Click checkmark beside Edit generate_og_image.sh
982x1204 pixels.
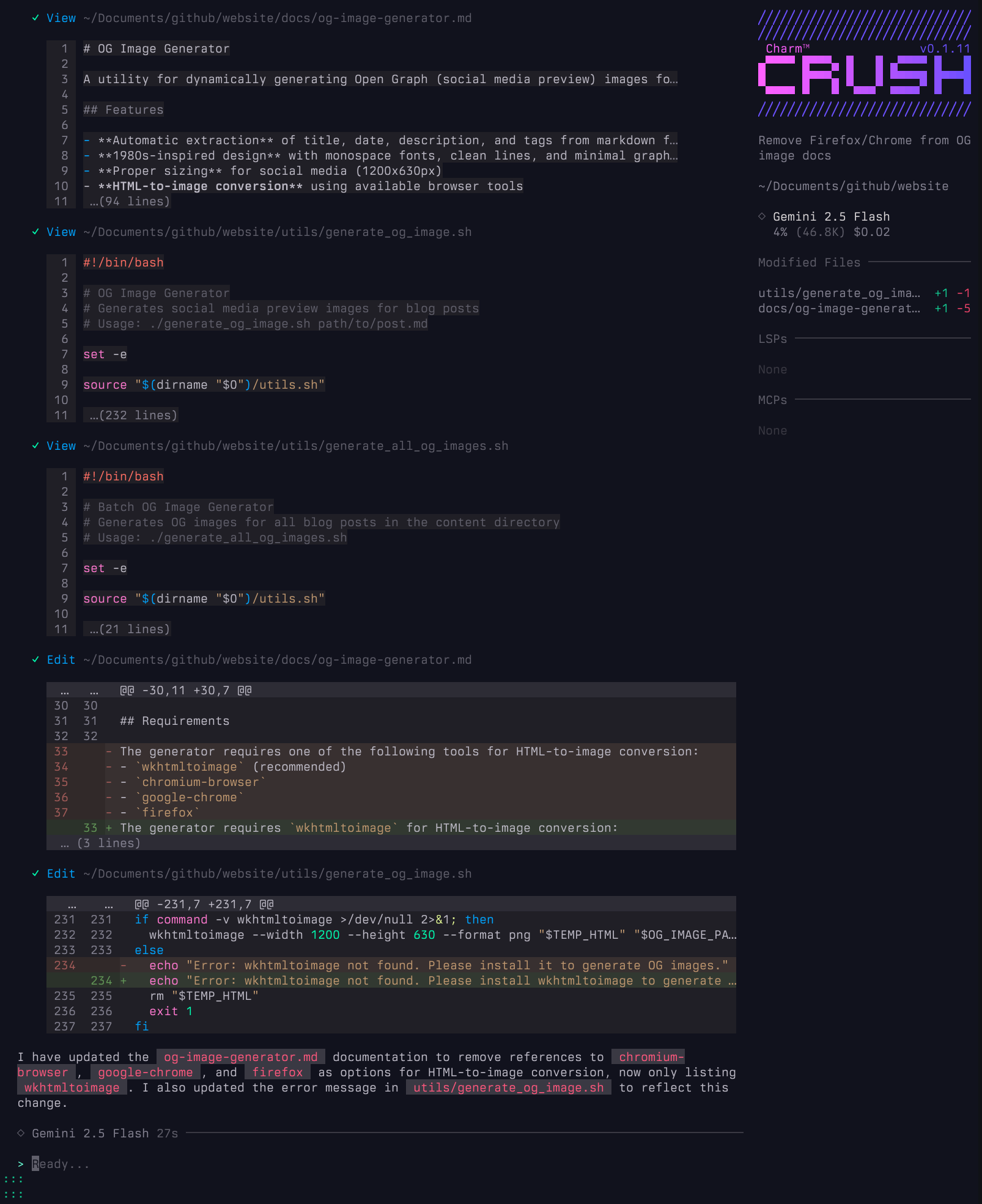35,874
